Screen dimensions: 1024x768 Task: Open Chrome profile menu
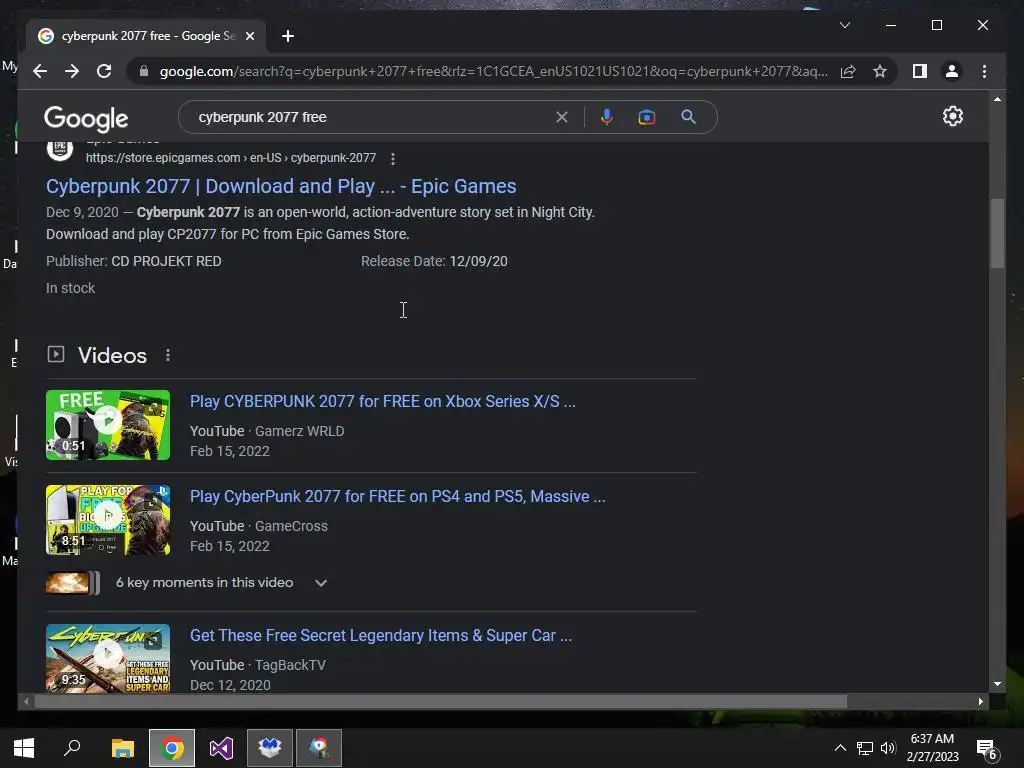click(x=952, y=71)
